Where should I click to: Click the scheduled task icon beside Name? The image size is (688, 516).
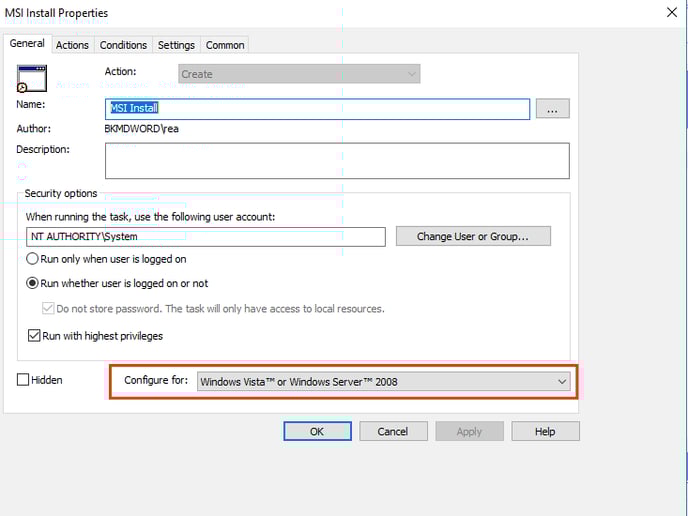pos(31,78)
